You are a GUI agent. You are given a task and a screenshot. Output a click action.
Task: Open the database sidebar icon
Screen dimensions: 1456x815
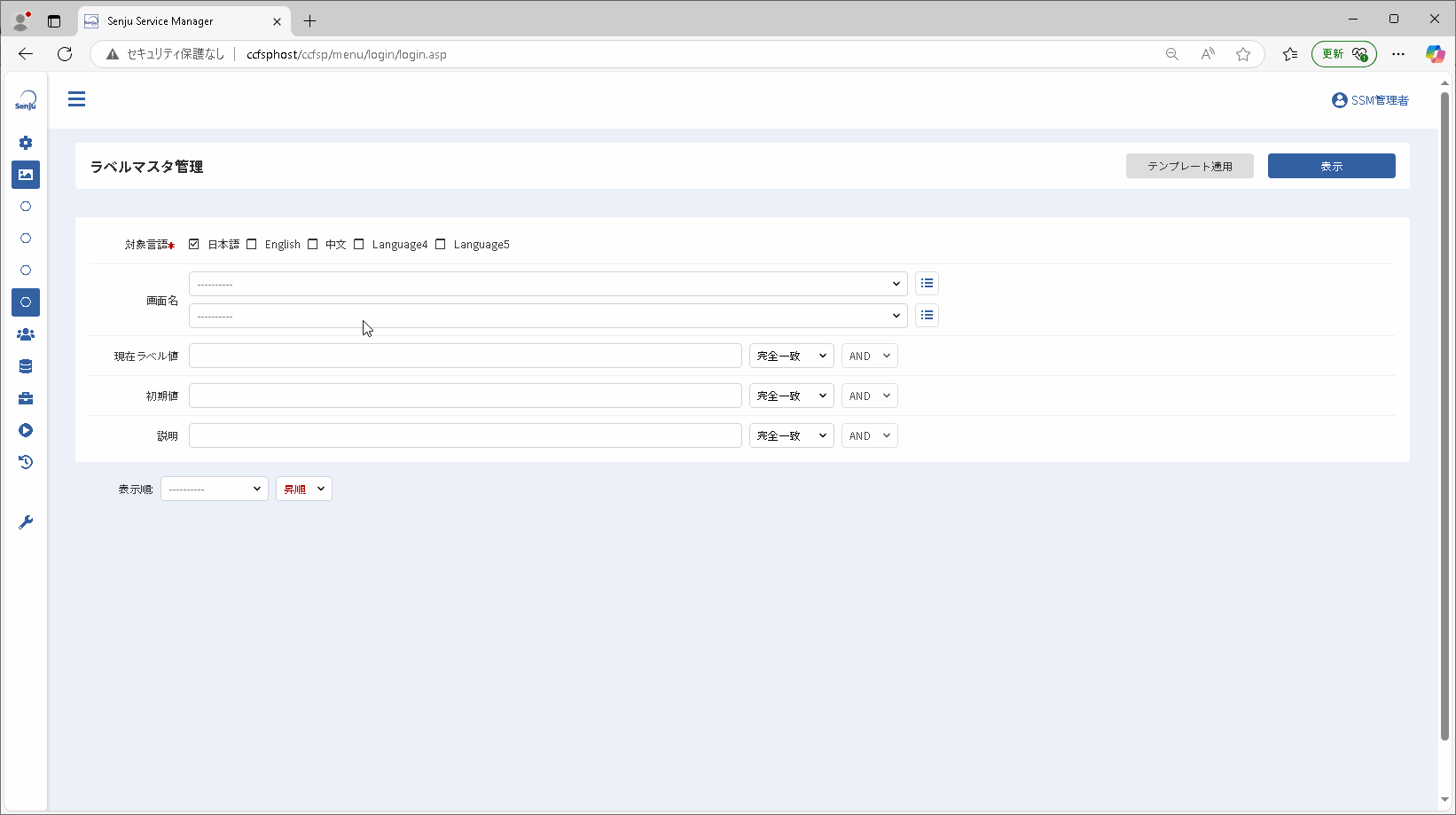[26, 366]
